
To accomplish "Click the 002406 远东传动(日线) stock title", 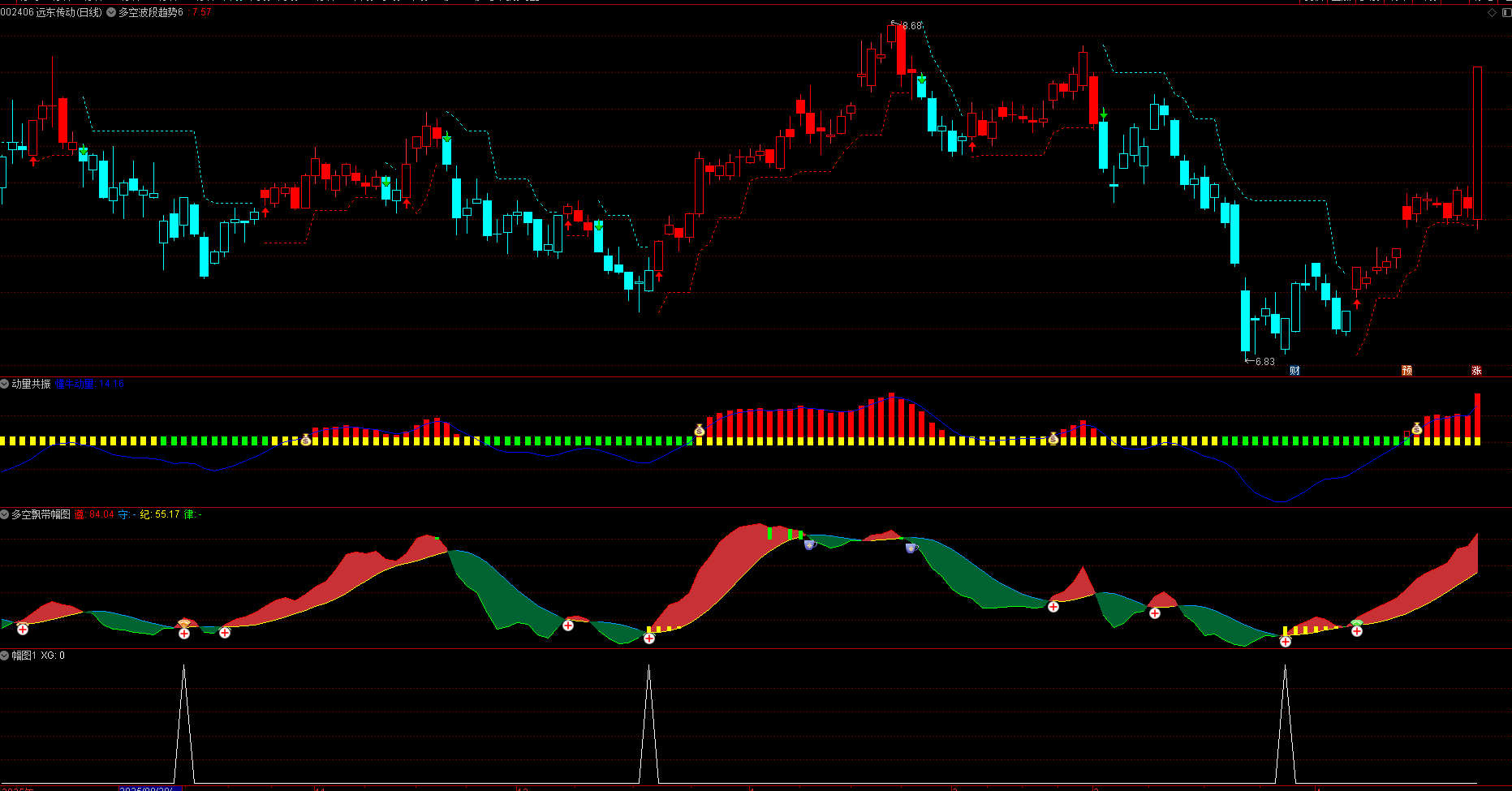I will coord(51,12).
